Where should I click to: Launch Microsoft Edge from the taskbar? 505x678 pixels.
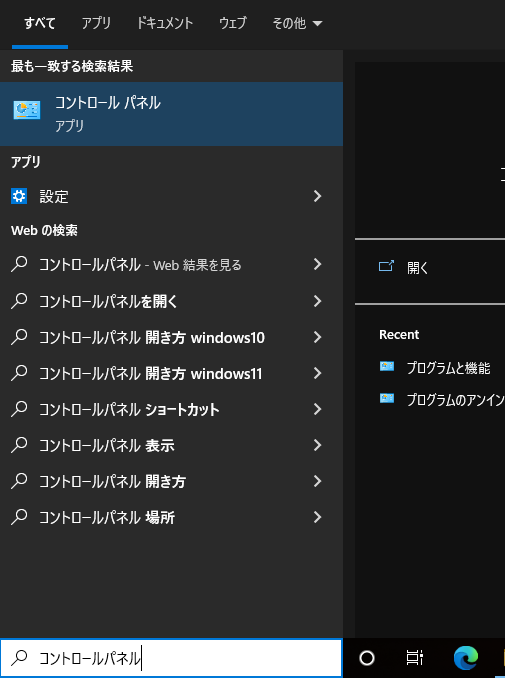tap(466, 658)
